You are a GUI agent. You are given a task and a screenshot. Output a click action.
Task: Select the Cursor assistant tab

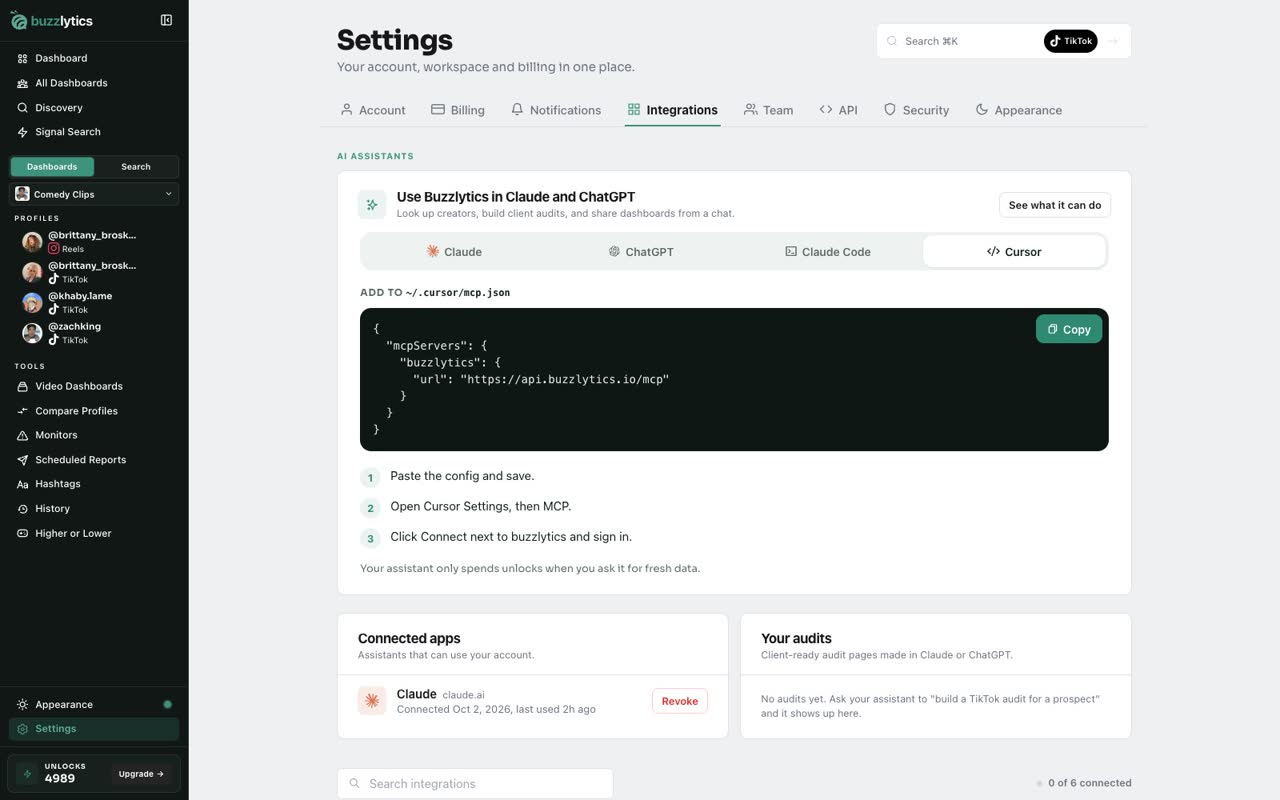click(x=1014, y=252)
